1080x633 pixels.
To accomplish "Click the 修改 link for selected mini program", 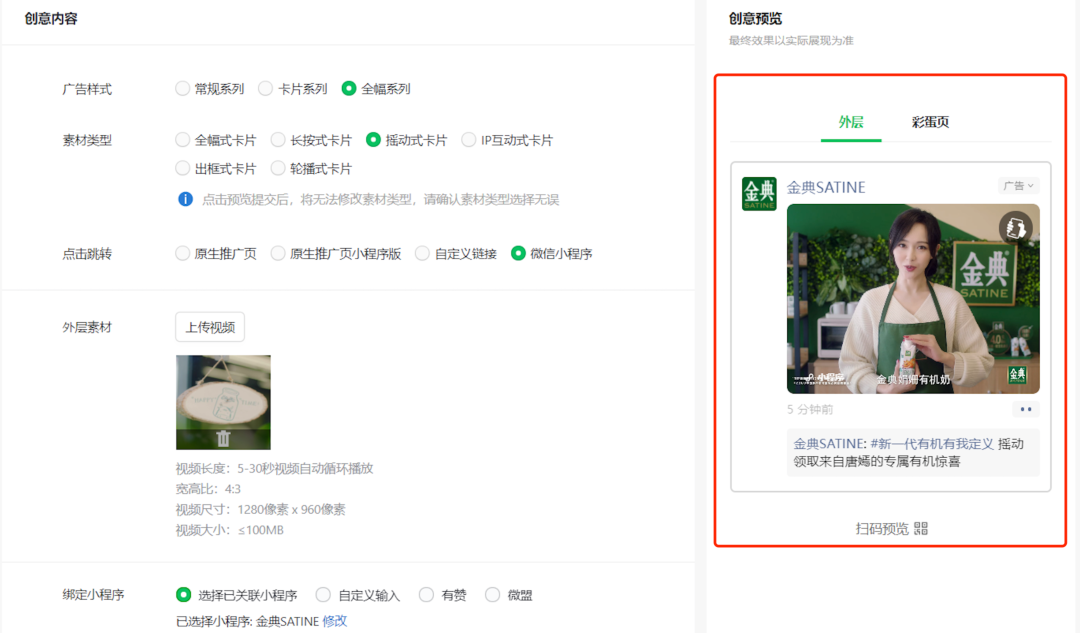I will coord(335,621).
